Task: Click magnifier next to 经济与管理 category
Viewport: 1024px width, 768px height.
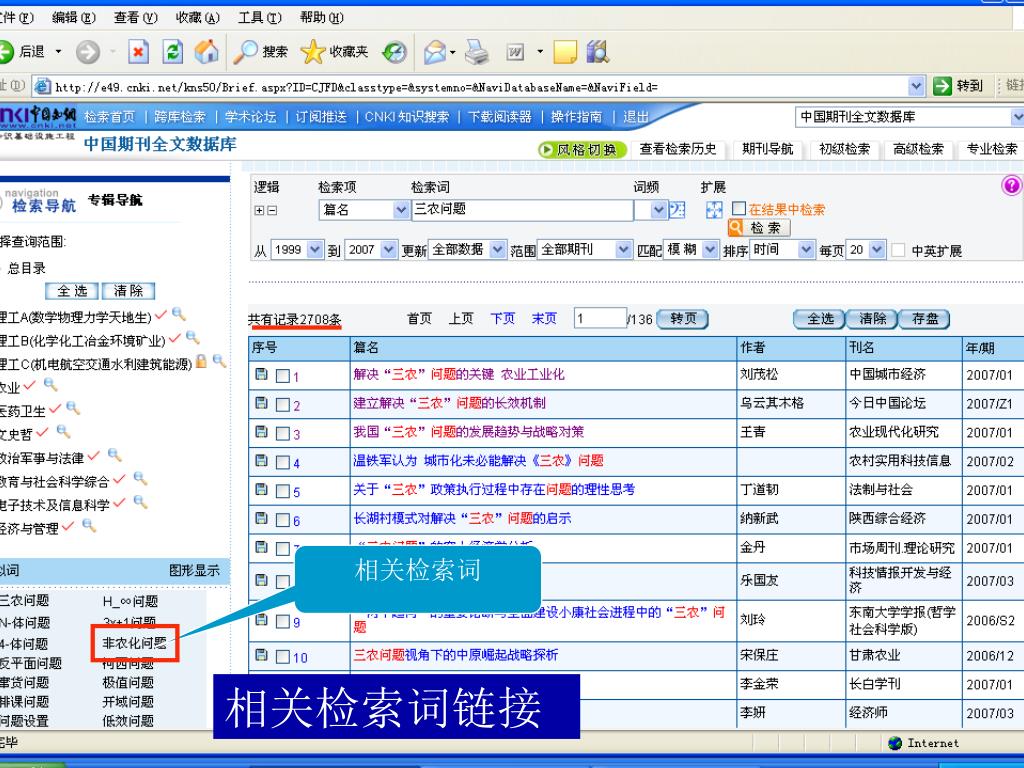Action: 89,525
